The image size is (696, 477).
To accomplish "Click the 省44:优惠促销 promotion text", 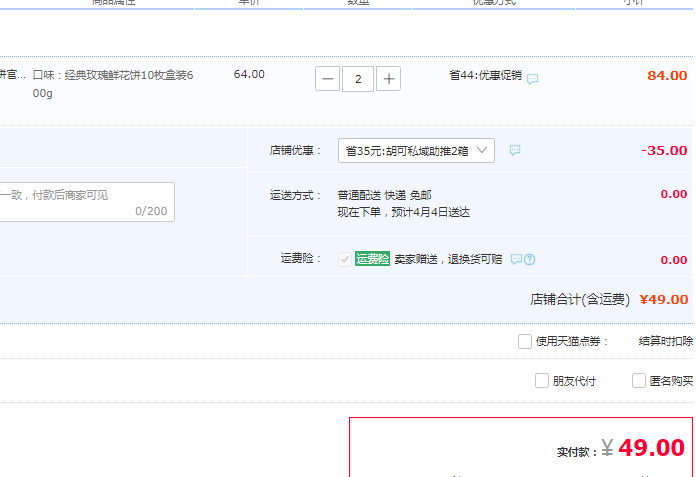I will (x=486, y=75).
